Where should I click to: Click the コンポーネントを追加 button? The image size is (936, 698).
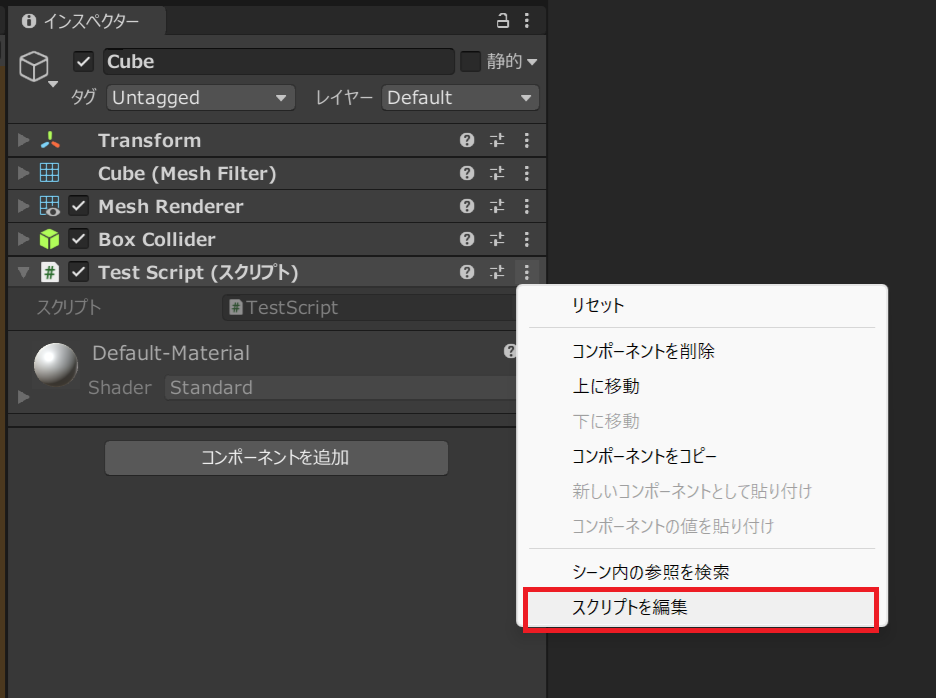pyautogui.click(x=276, y=458)
